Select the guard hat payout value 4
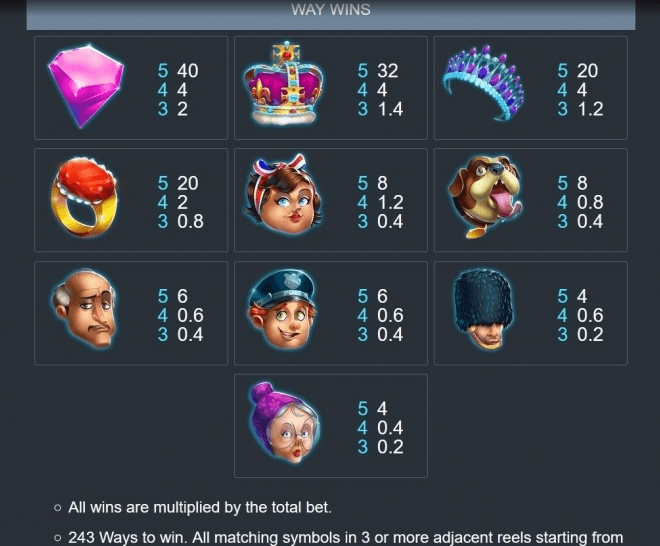The width and height of the screenshot is (660, 546). 582,296
